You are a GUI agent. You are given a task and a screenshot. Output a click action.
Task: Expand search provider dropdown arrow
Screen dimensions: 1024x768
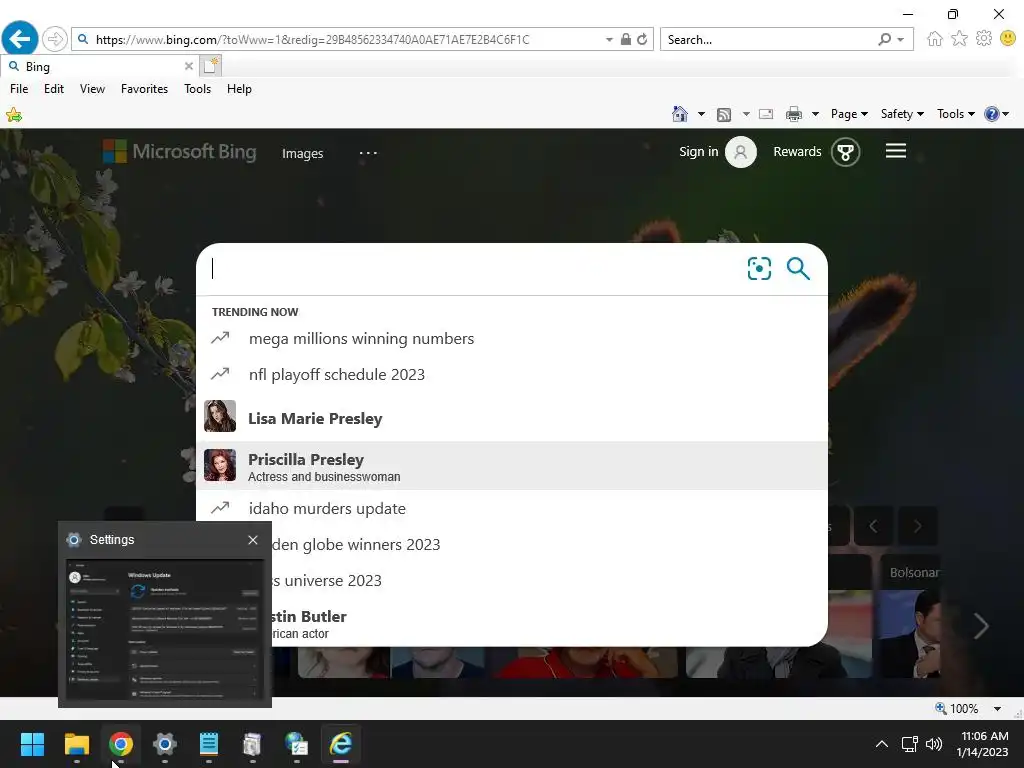901,40
